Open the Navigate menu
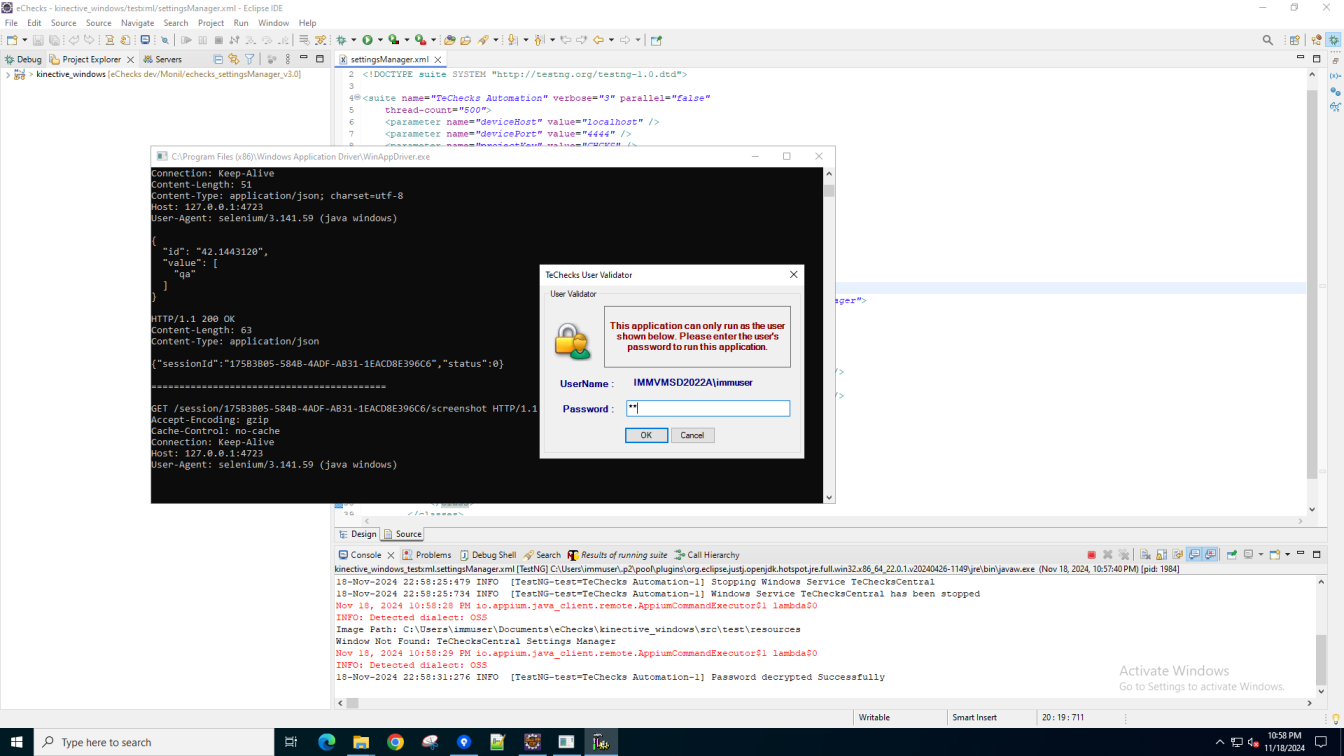Image resolution: width=1344 pixels, height=756 pixels. point(137,23)
